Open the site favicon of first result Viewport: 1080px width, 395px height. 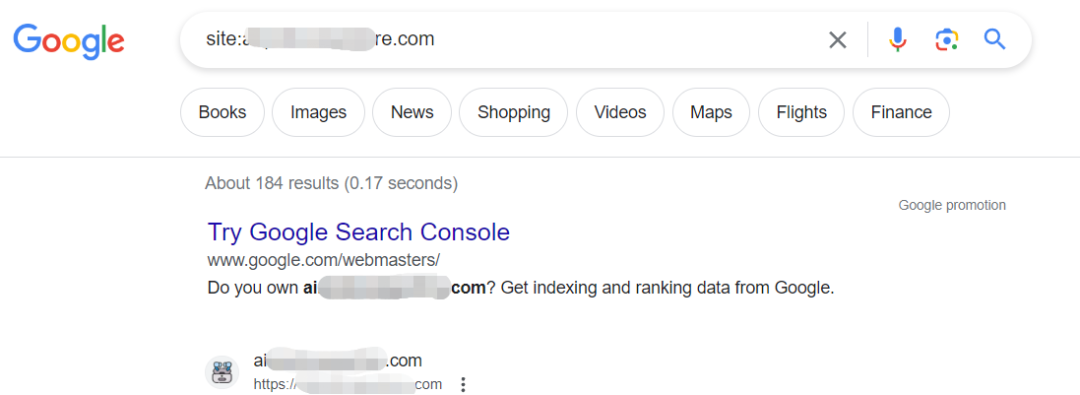click(222, 372)
